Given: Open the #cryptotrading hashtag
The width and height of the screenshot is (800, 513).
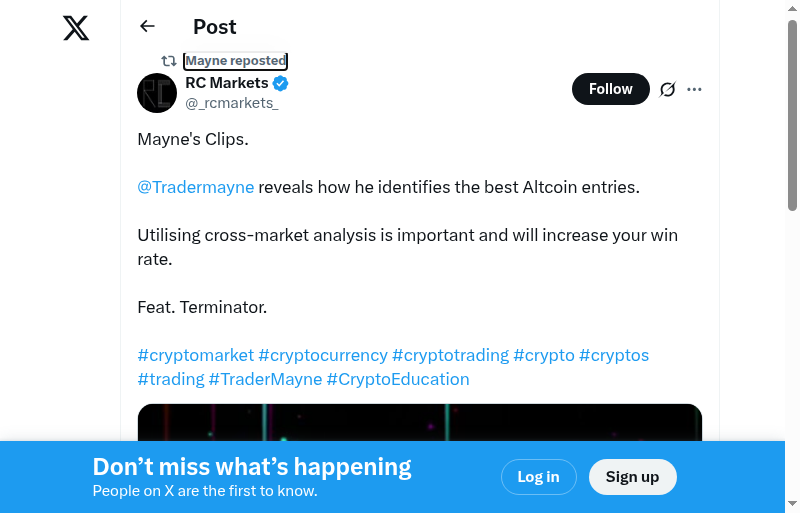Looking at the screenshot, I should tap(450, 355).
